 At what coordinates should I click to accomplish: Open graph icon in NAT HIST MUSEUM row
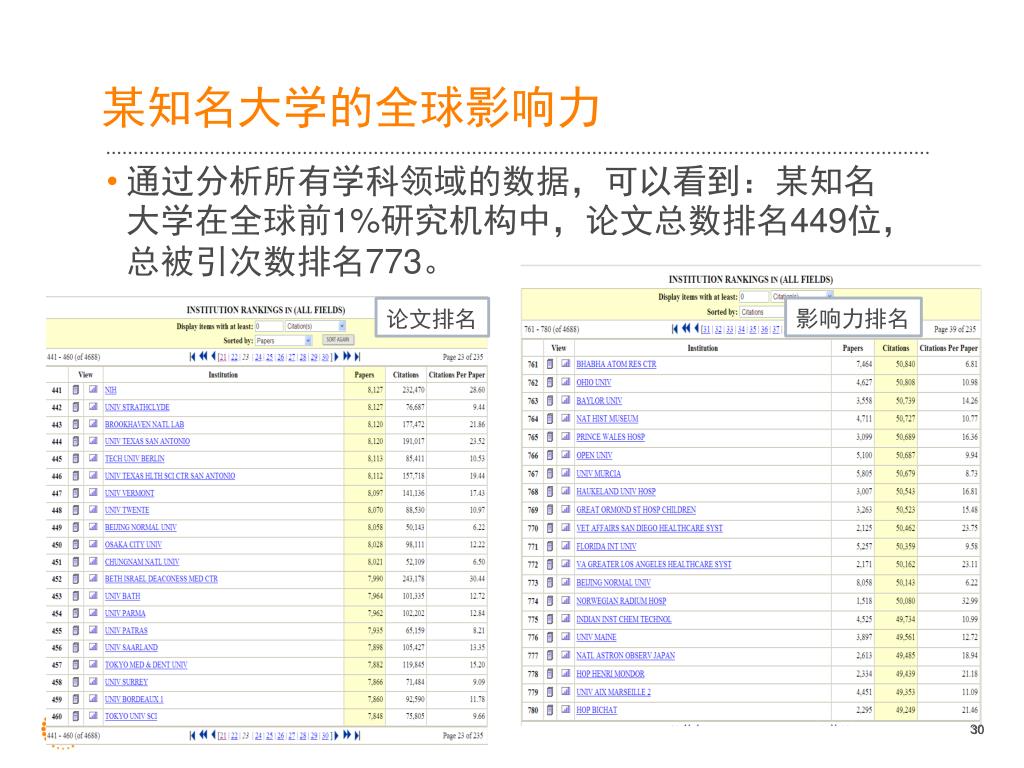pos(566,418)
